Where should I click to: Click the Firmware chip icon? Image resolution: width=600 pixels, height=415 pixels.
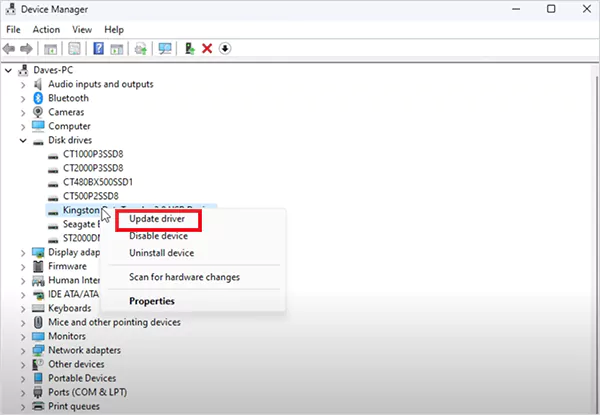(38, 266)
